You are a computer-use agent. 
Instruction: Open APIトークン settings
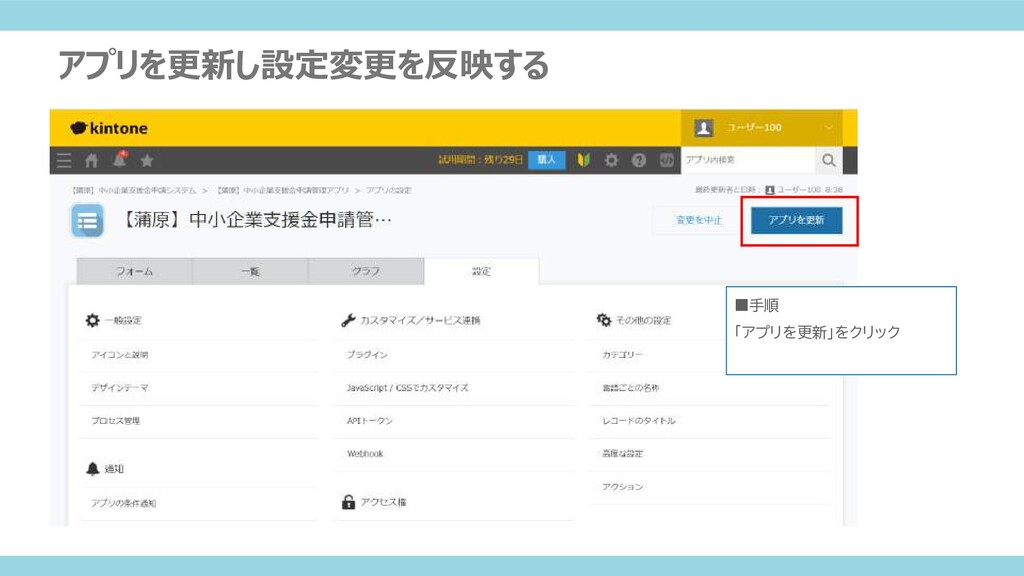pyautogui.click(x=370, y=421)
